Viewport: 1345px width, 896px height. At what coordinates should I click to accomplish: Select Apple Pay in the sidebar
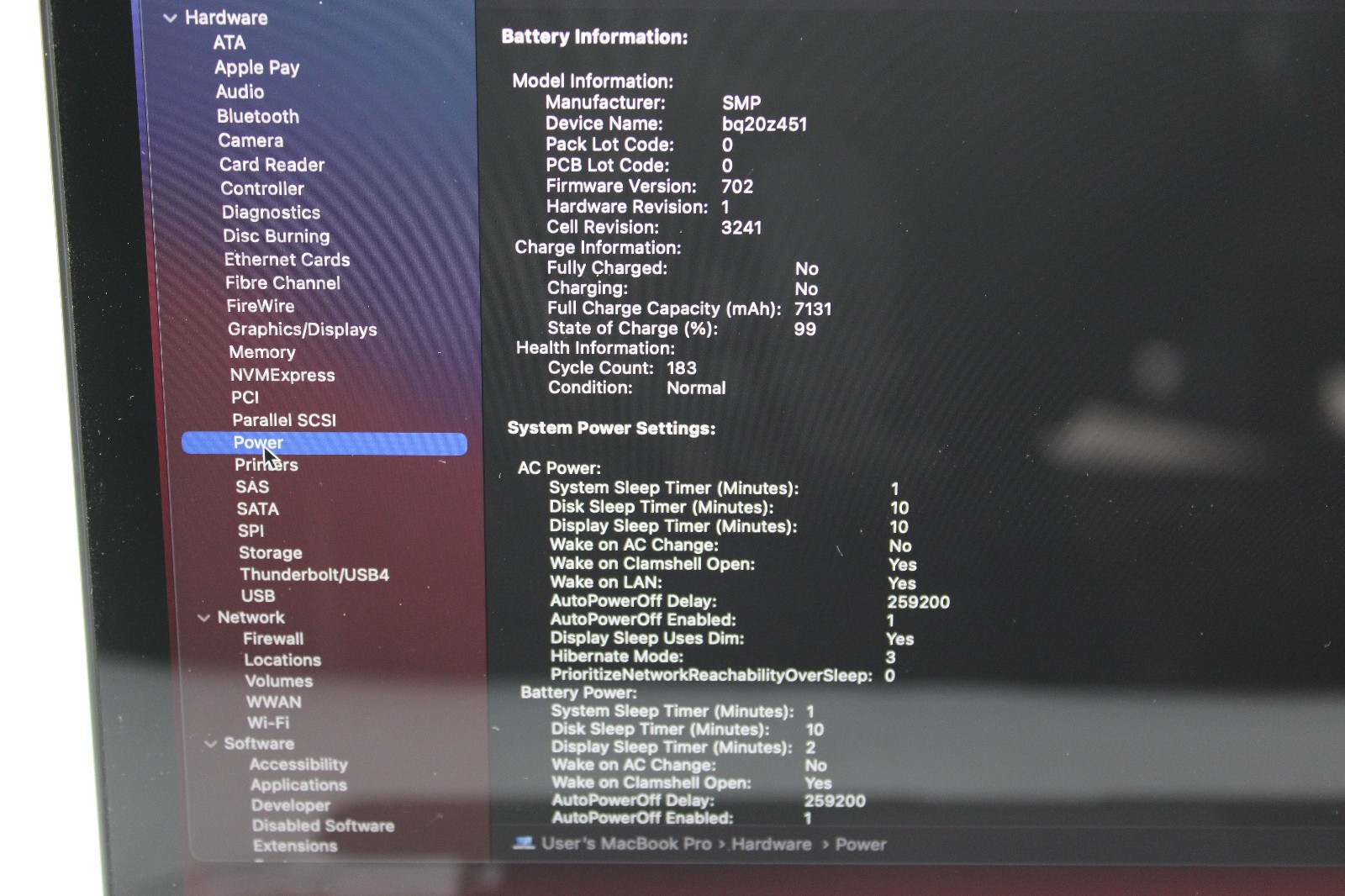tap(257, 68)
